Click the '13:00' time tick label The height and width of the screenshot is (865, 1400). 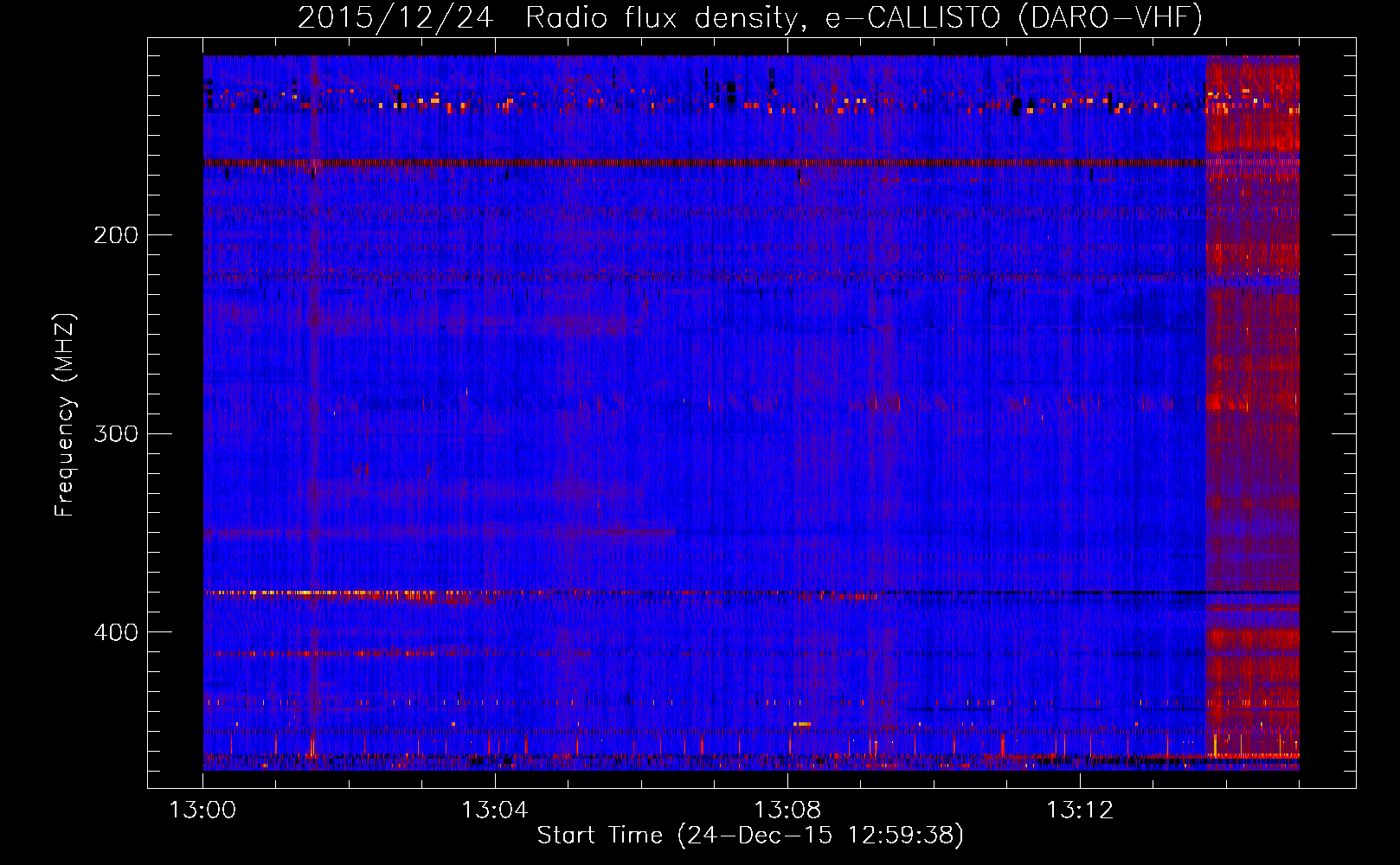[x=203, y=811]
